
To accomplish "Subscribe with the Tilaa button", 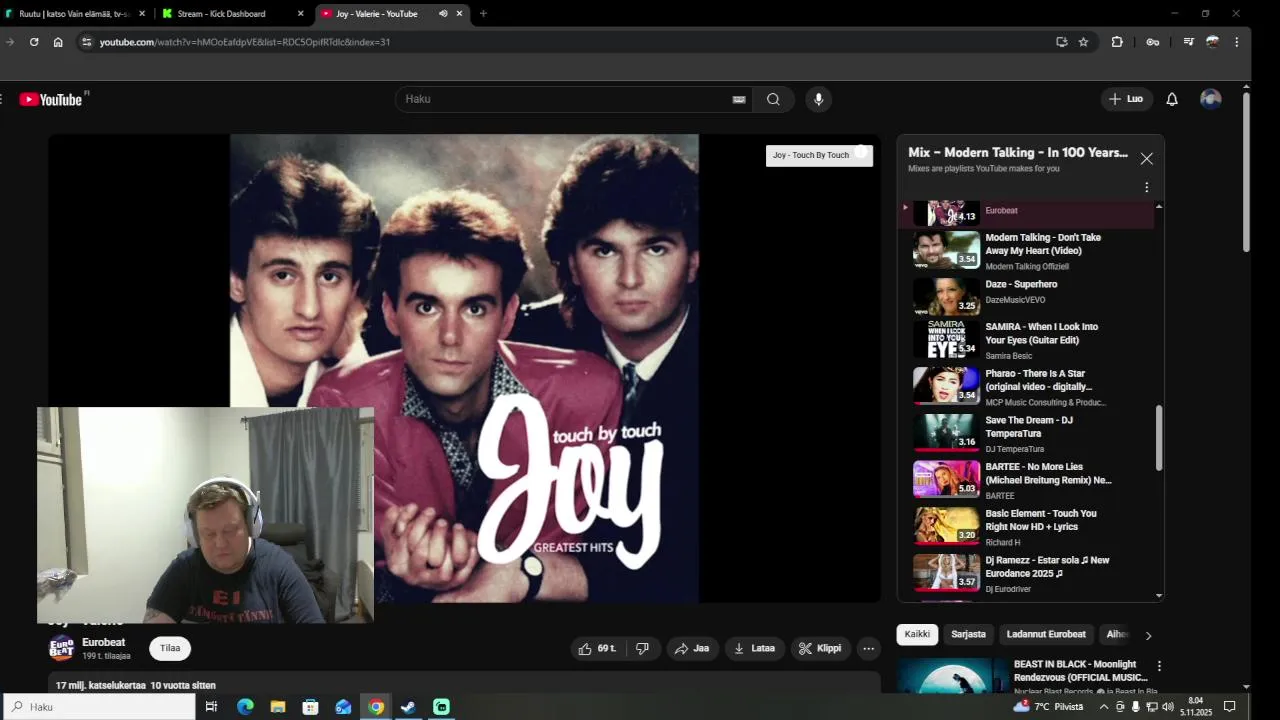I will tap(170, 649).
